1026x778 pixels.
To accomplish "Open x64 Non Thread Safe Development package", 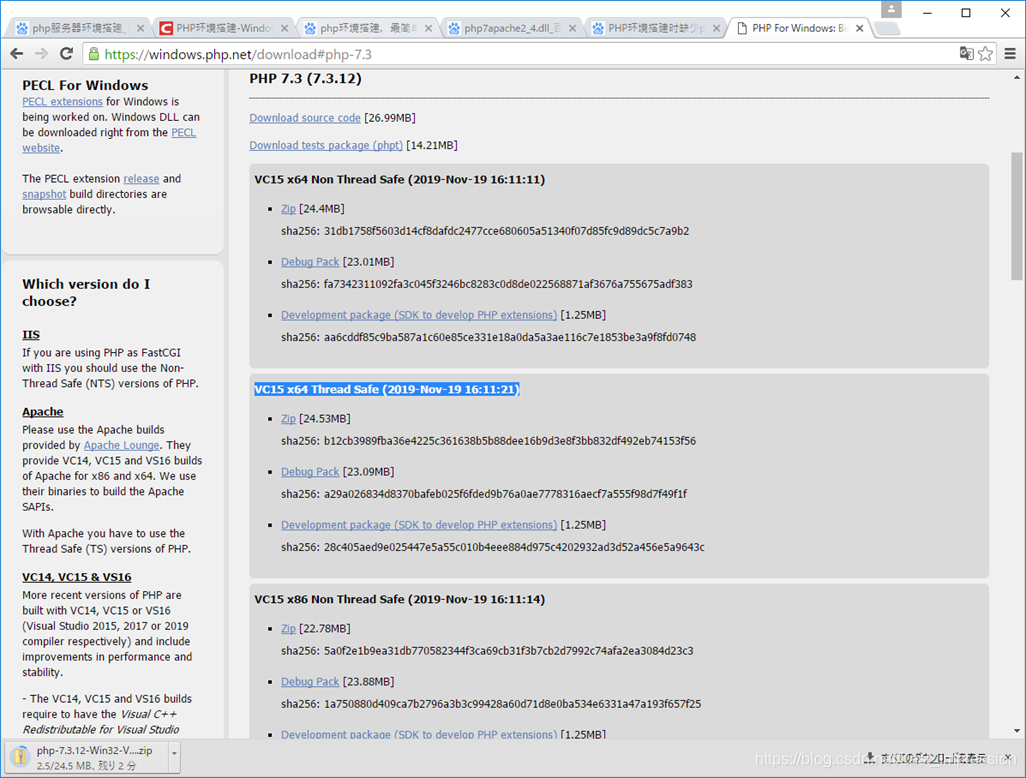I will (x=419, y=315).
